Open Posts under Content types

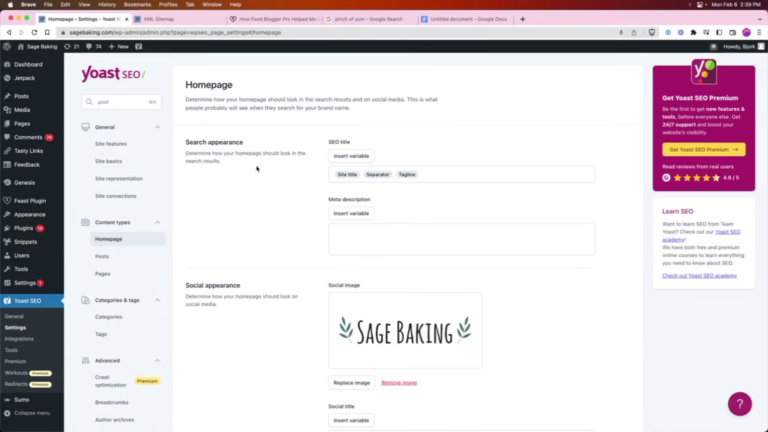pos(102,257)
